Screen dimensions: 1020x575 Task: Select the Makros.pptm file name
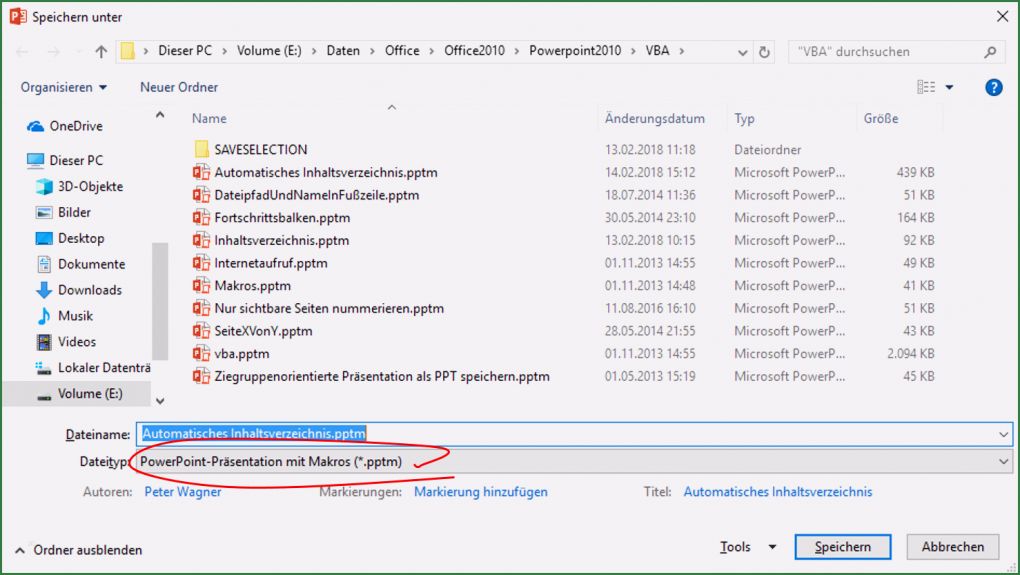coord(252,286)
